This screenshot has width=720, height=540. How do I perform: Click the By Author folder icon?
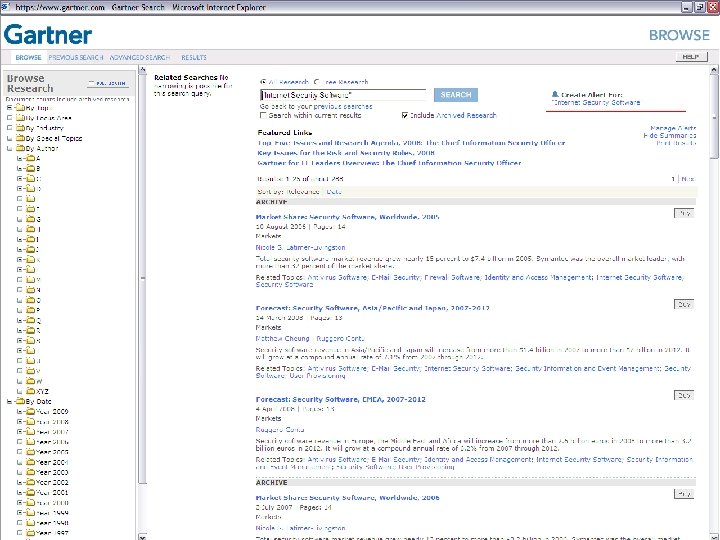click(20, 148)
